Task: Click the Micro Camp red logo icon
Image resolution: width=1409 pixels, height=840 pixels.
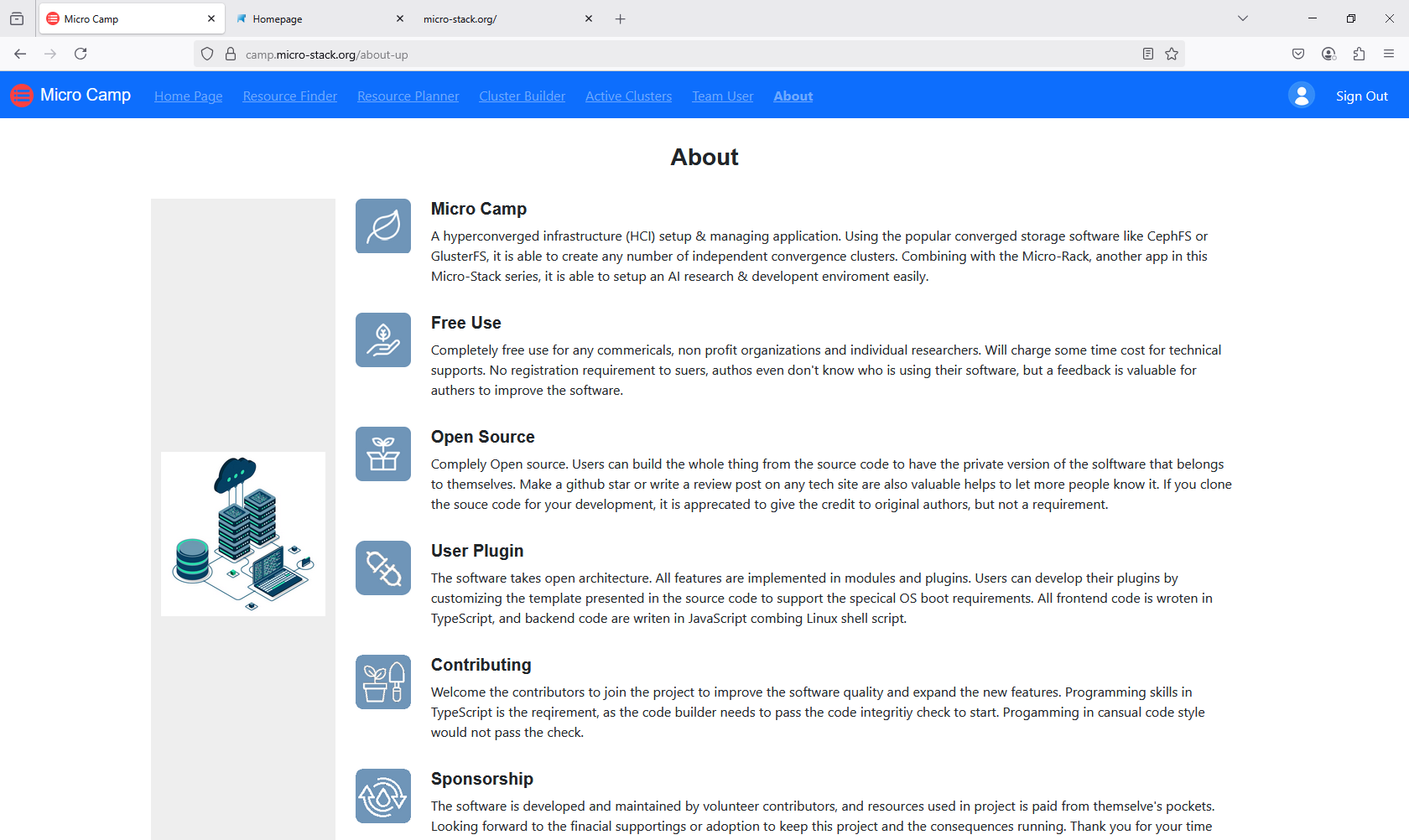Action: pyautogui.click(x=22, y=96)
